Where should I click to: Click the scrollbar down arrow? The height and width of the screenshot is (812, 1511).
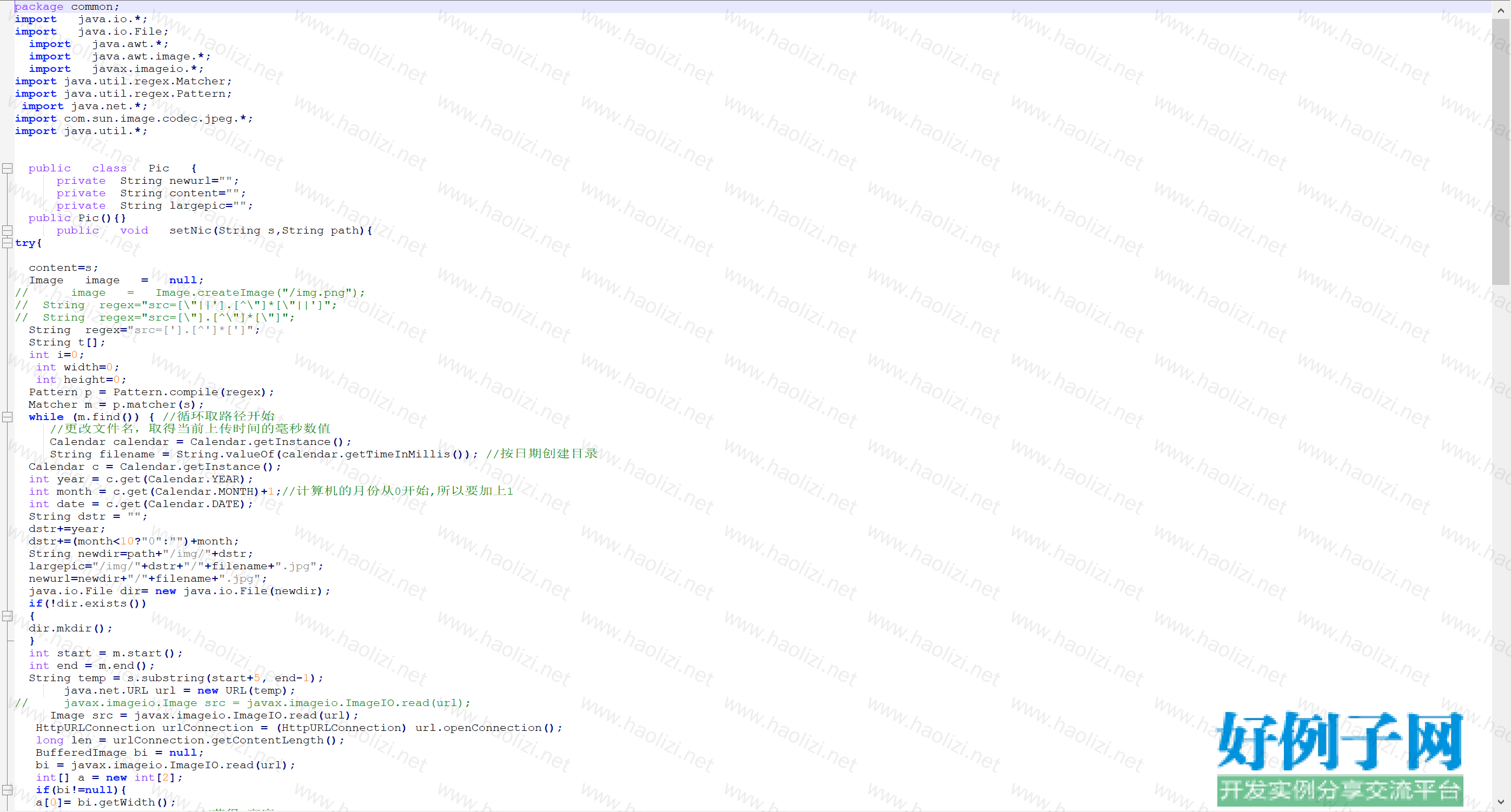point(1500,802)
